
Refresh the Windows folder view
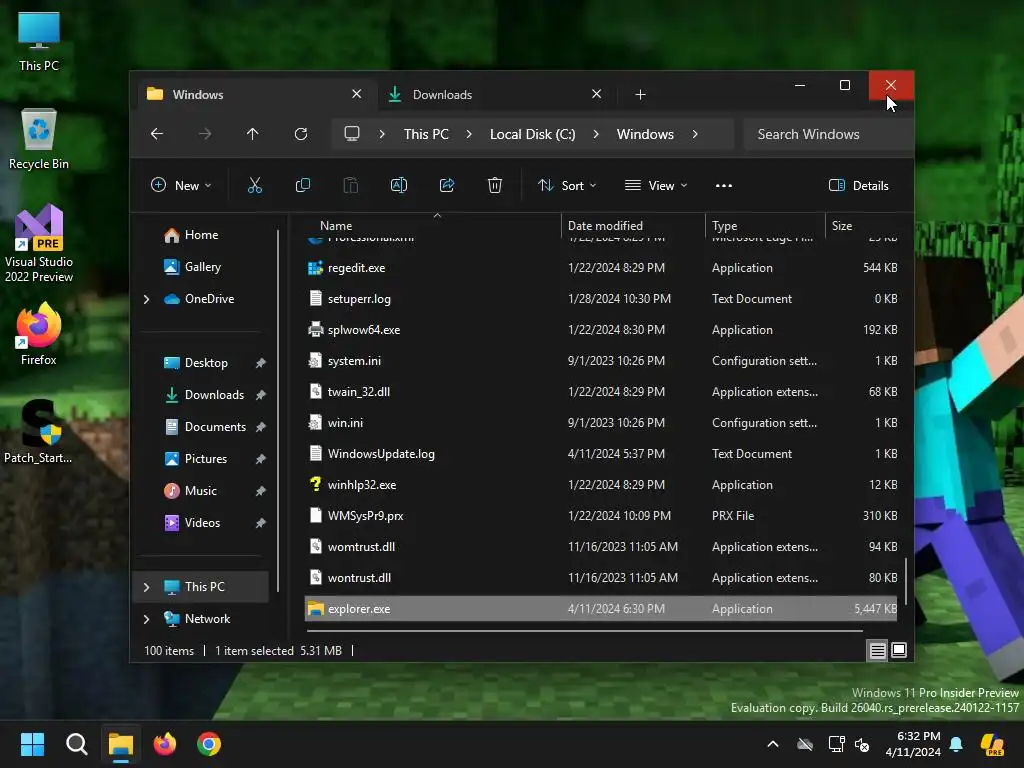coord(300,134)
